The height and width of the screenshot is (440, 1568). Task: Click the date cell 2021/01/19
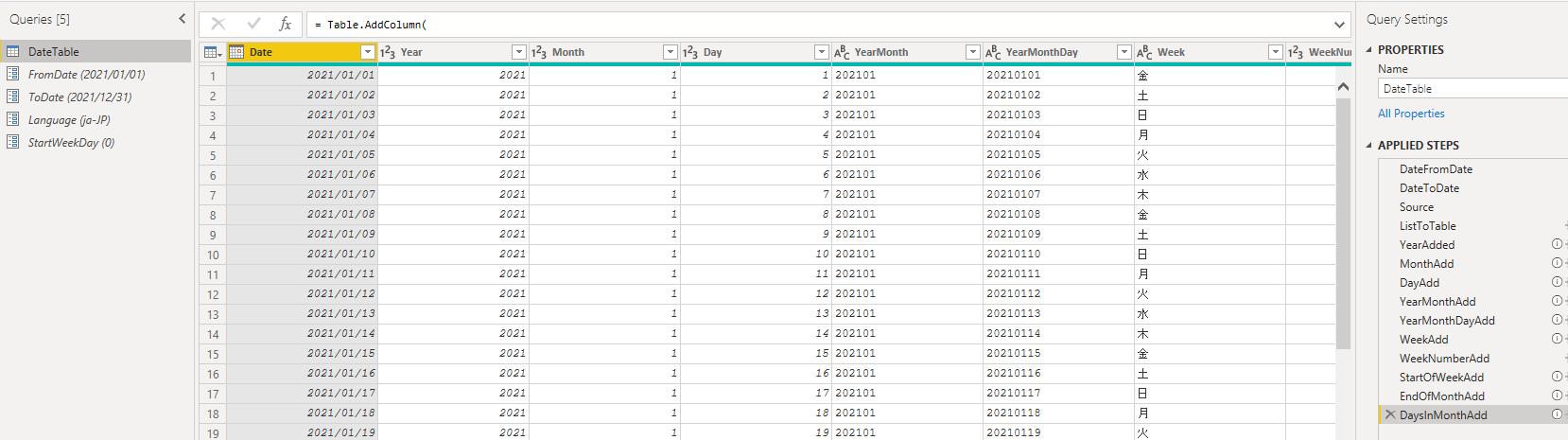[303, 432]
